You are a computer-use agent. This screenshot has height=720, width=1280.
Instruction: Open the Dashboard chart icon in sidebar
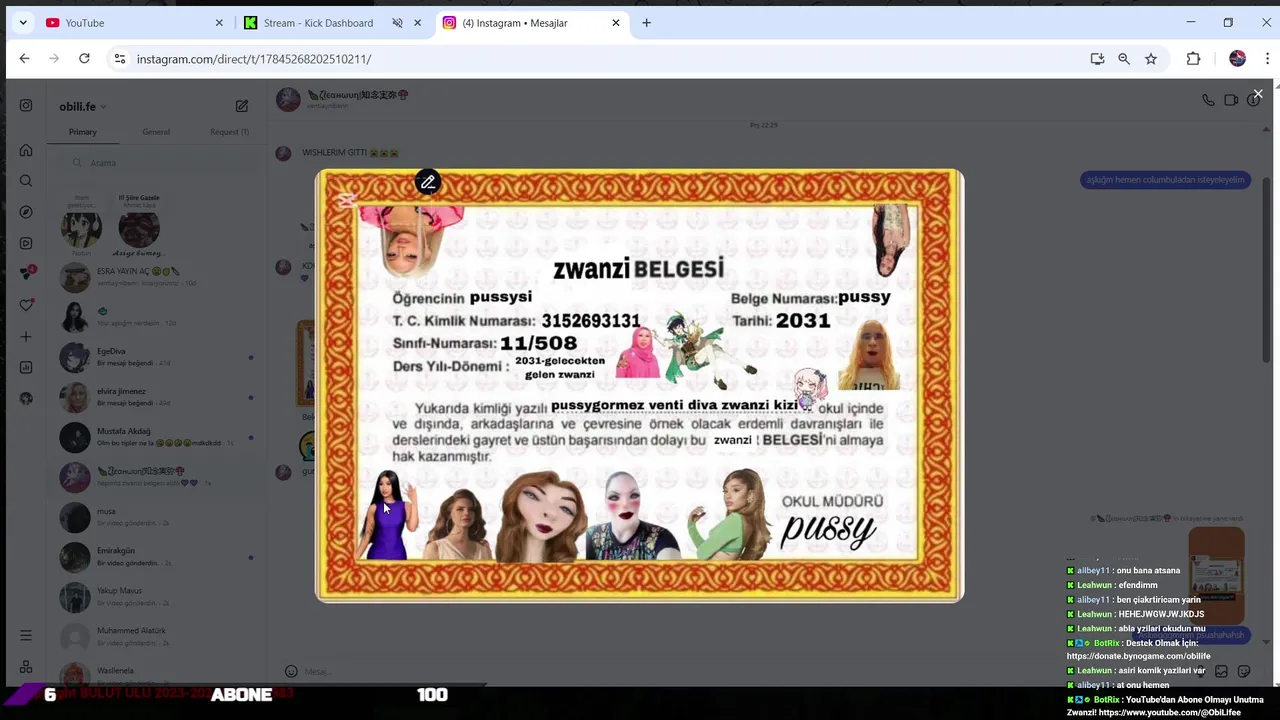click(26, 367)
